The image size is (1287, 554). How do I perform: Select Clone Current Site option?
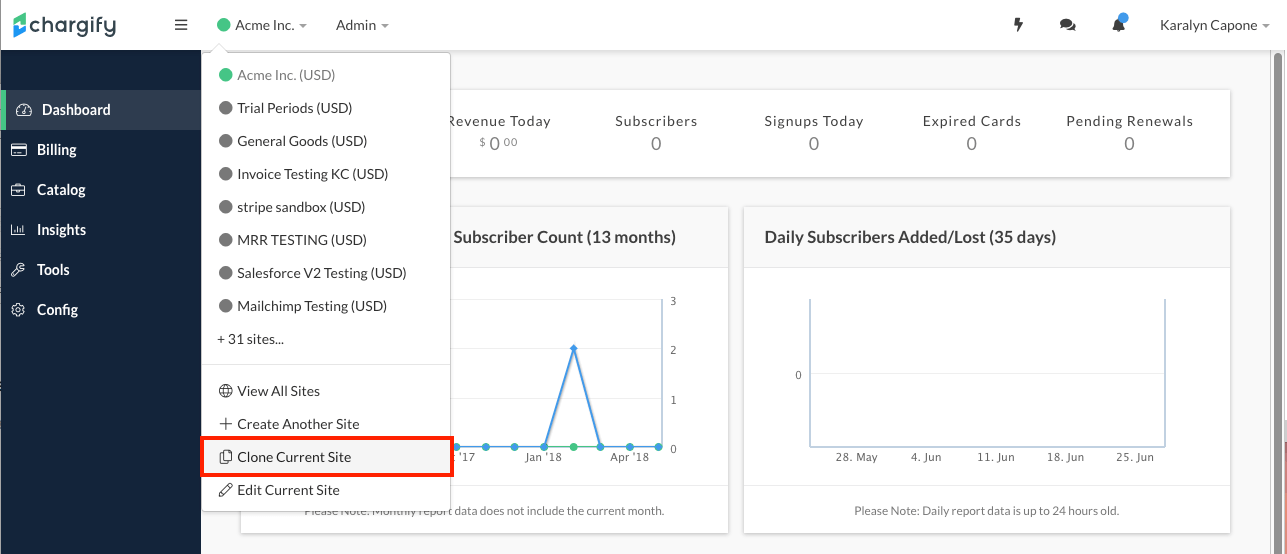[x=294, y=457]
